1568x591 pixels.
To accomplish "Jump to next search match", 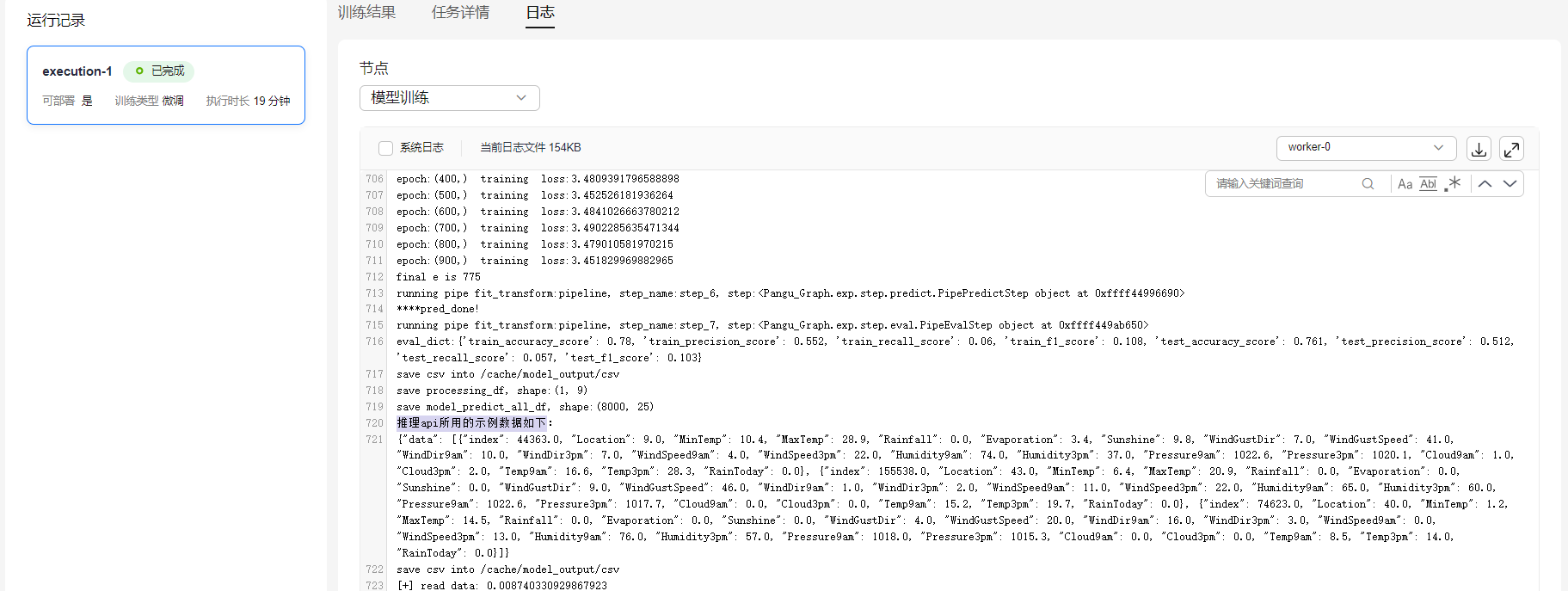I will click(1510, 183).
